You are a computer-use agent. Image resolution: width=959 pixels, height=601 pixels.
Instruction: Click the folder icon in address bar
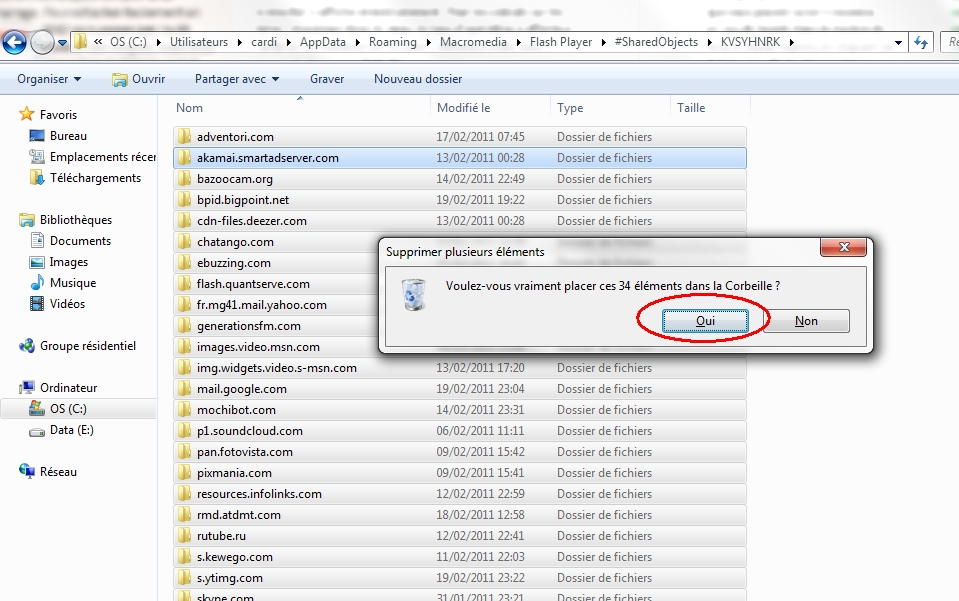pyautogui.click(x=81, y=42)
